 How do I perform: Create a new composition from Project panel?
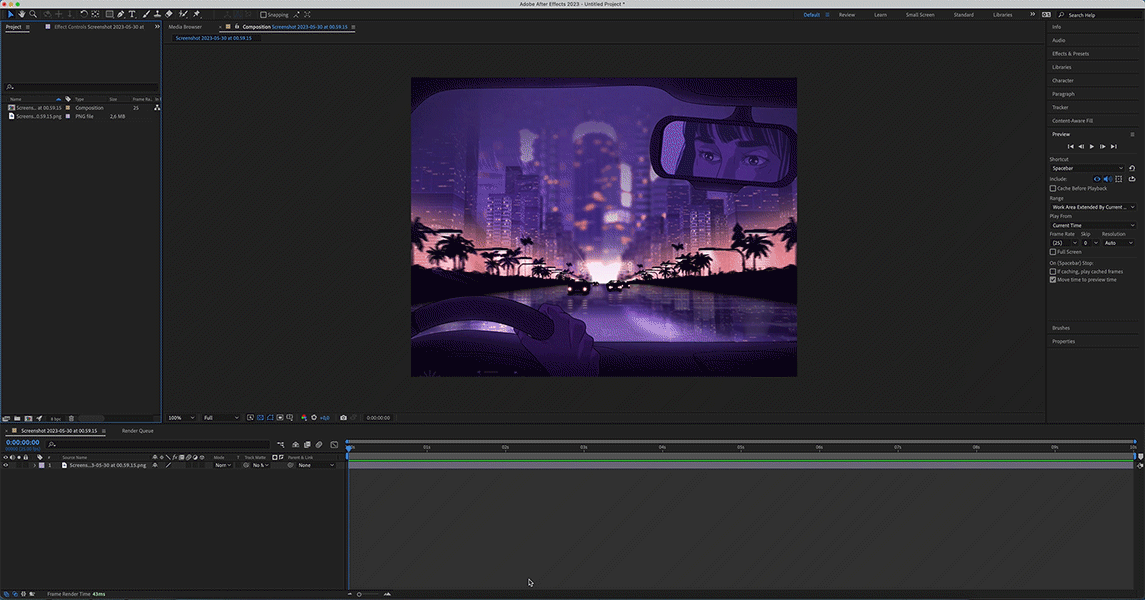[x=28, y=418]
